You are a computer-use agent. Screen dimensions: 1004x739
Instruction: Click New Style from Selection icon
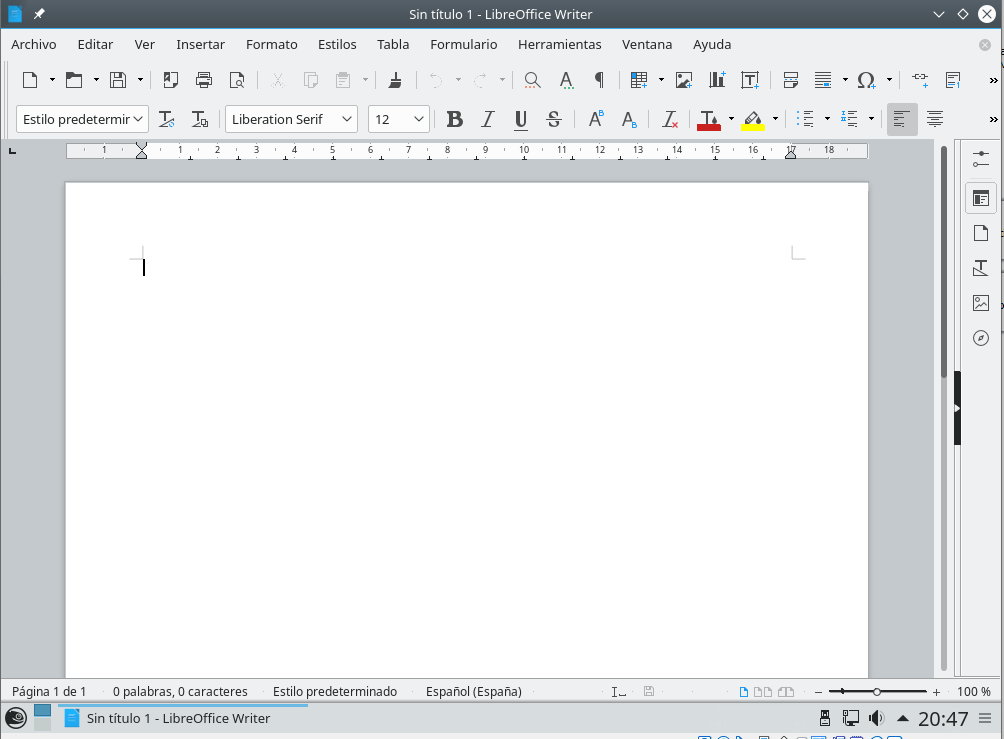pos(200,119)
